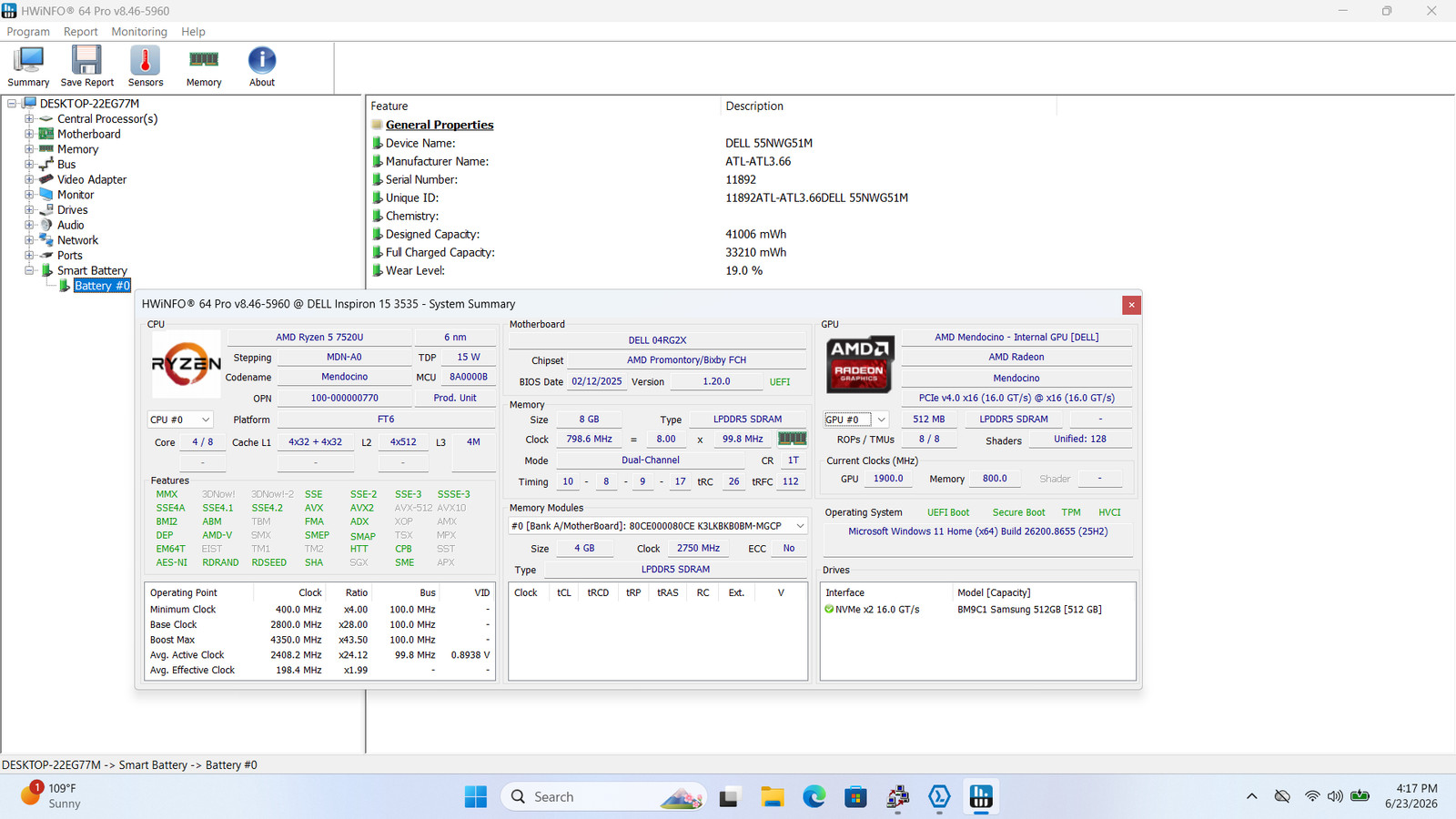This screenshot has height=819, width=1456.
Task: Click the Full Charged Capacity value 33210 mWh
Action: click(x=755, y=252)
